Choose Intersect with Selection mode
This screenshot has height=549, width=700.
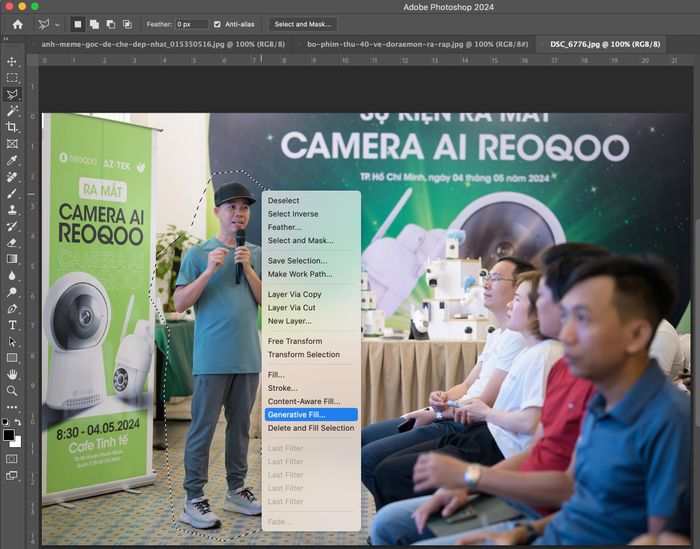click(x=127, y=24)
